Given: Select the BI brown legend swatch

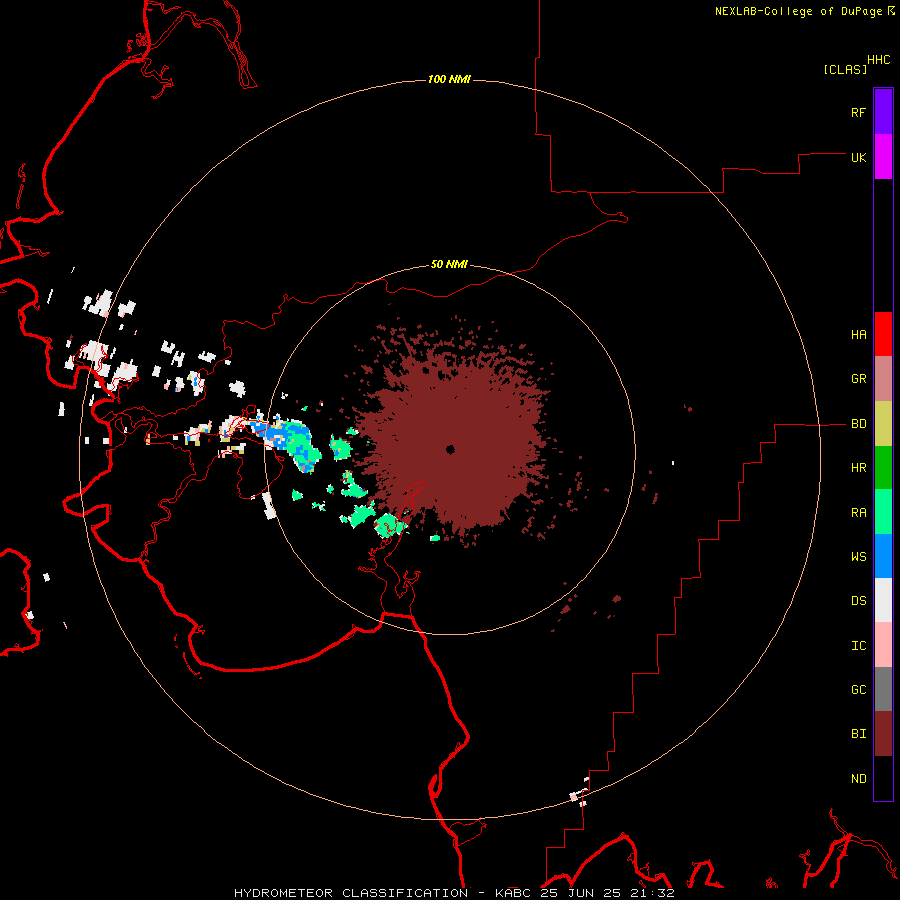Looking at the screenshot, I should pos(883,734).
